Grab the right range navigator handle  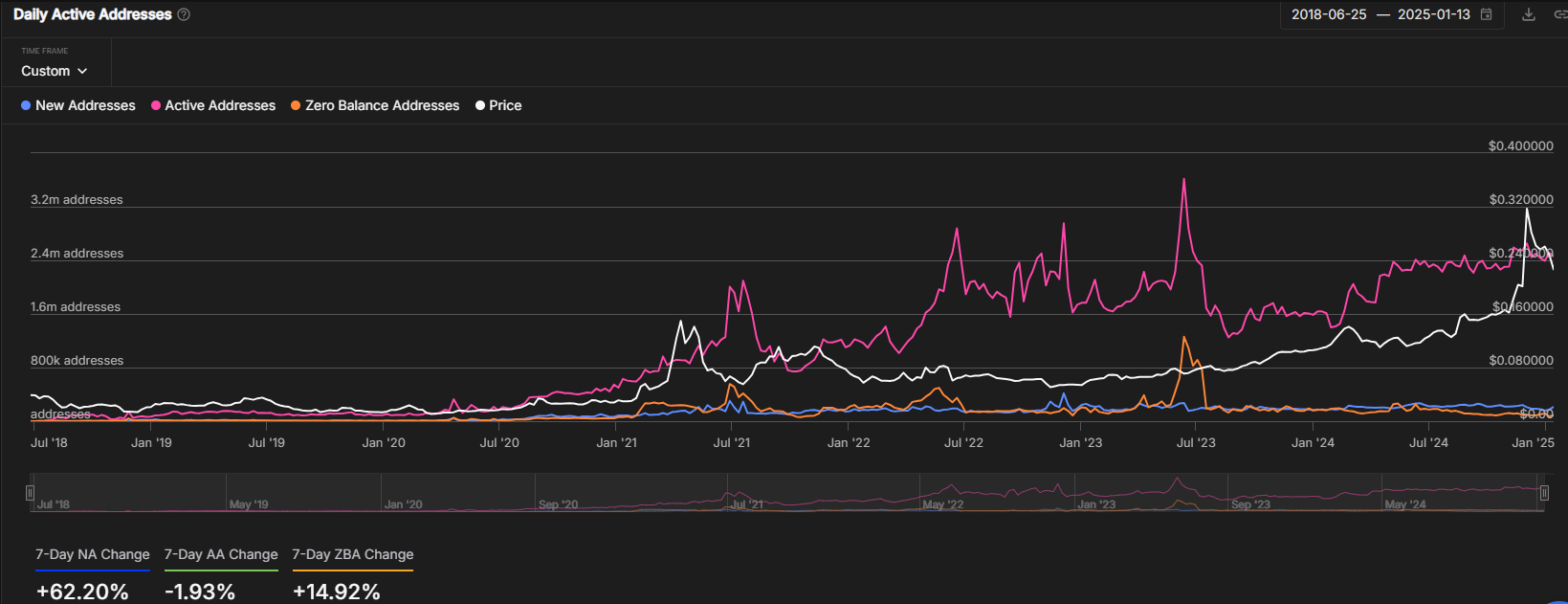pos(1544,493)
